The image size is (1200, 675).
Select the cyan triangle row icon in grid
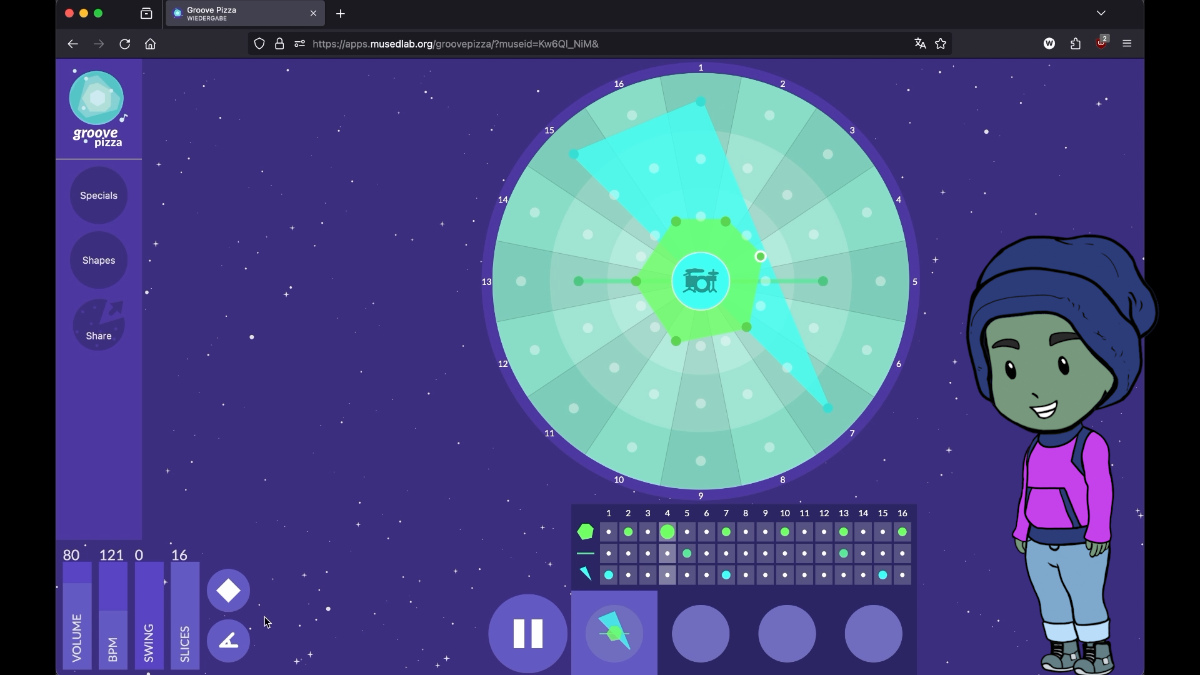pos(585,574)
